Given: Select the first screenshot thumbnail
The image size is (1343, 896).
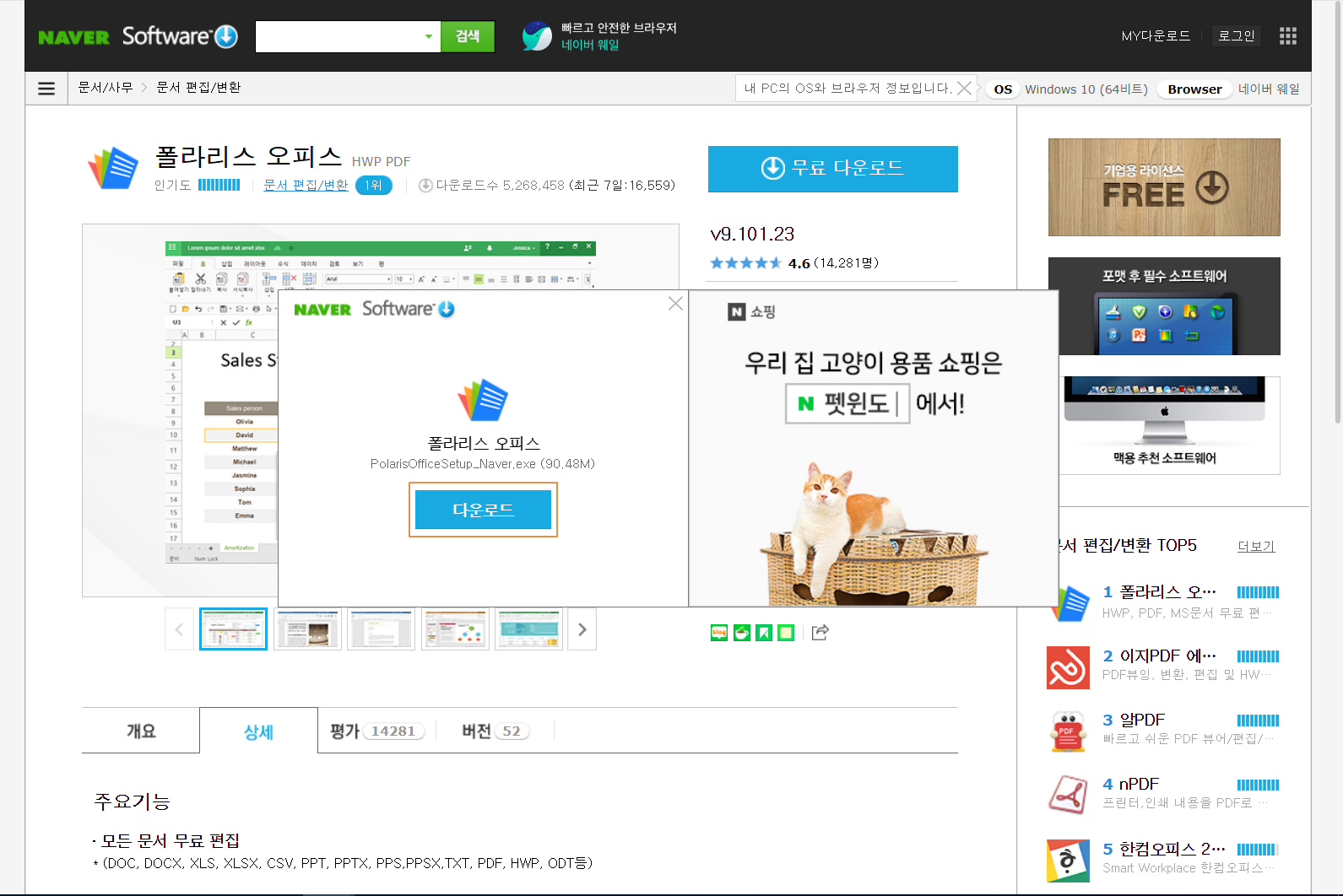Looking at the screenshot, I should coord(233,629).
